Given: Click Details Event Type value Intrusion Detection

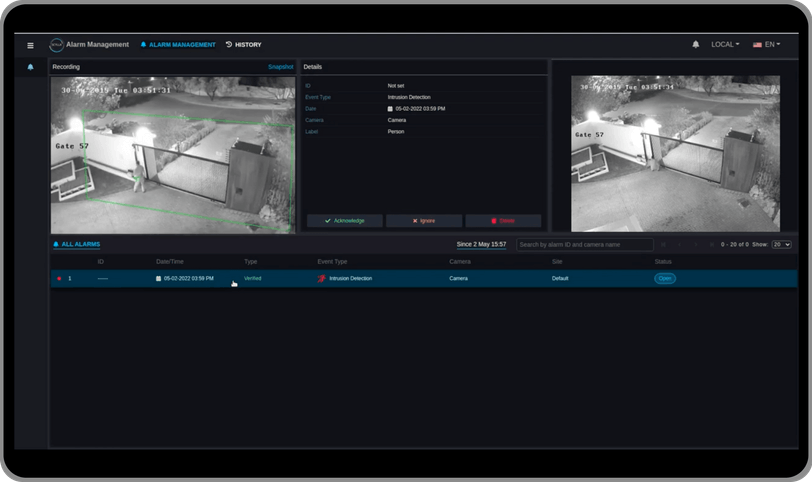Looking at the screenshot, I should tap(409, 97).
